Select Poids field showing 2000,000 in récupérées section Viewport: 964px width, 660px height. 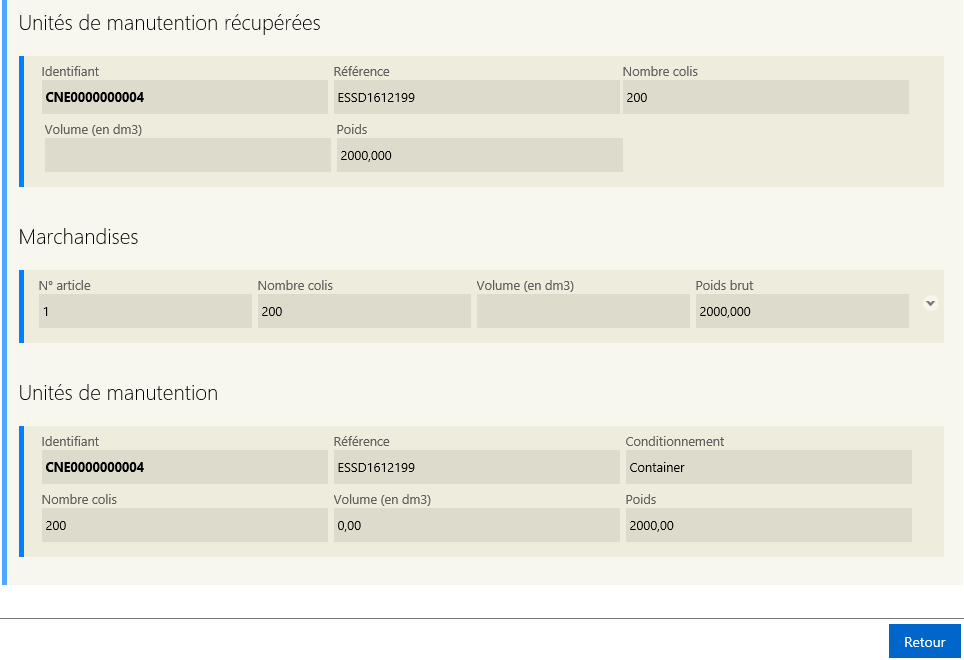(480, 155)
